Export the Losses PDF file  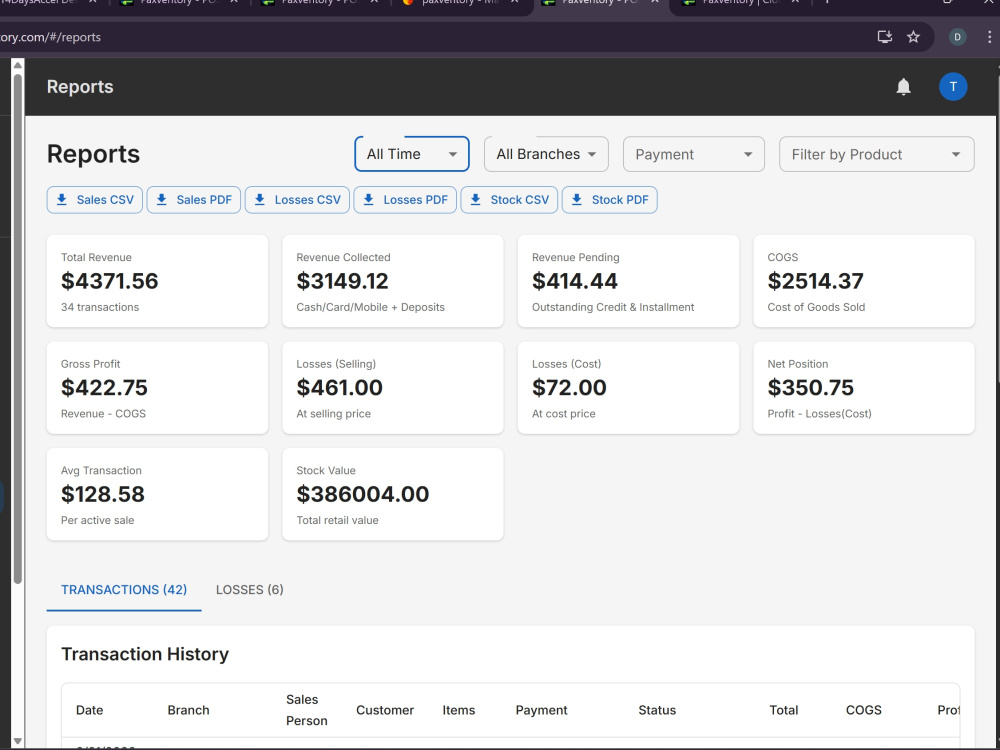405,200
